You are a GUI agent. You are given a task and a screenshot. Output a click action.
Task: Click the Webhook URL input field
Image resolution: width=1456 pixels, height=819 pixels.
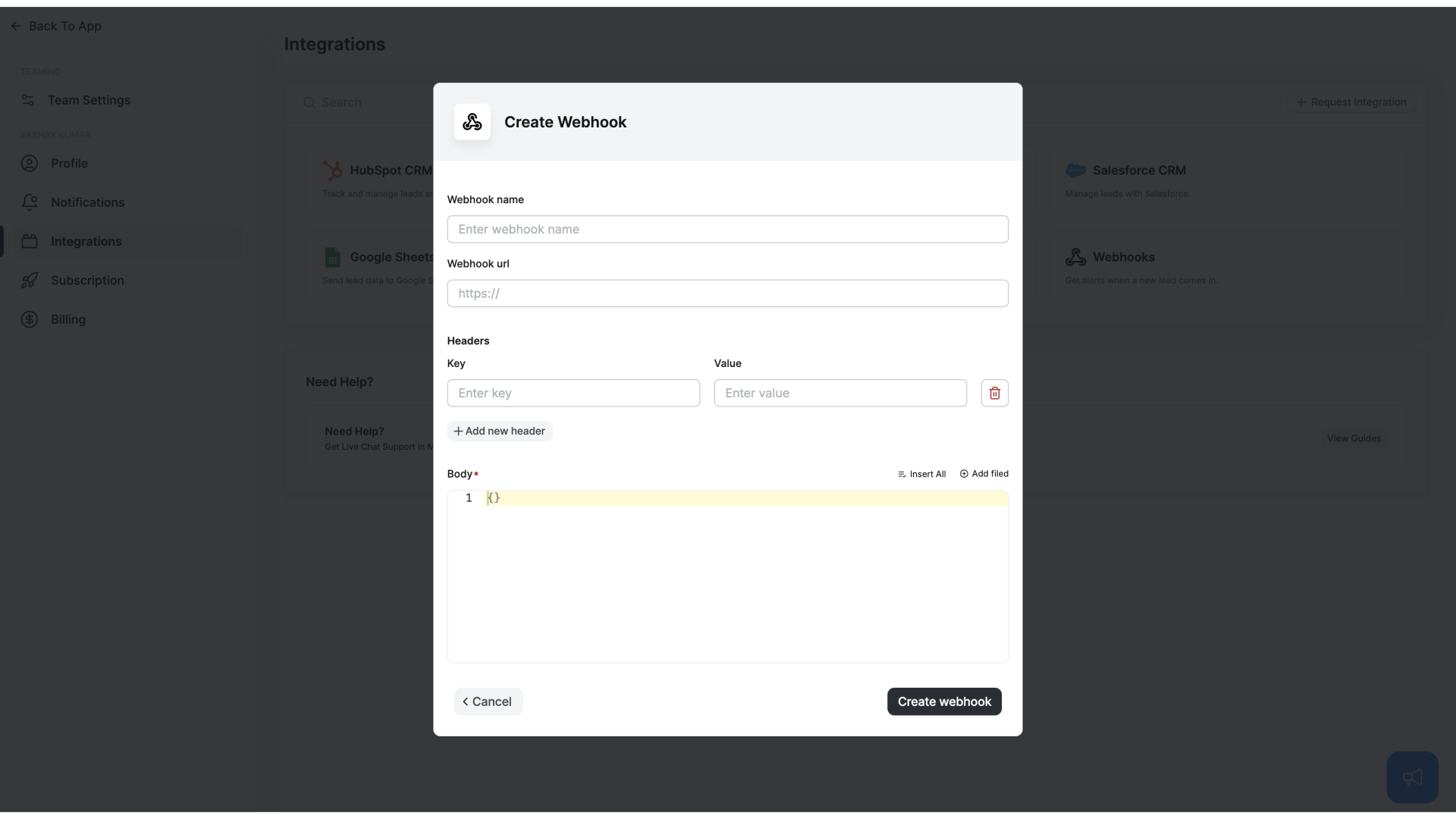727,293
